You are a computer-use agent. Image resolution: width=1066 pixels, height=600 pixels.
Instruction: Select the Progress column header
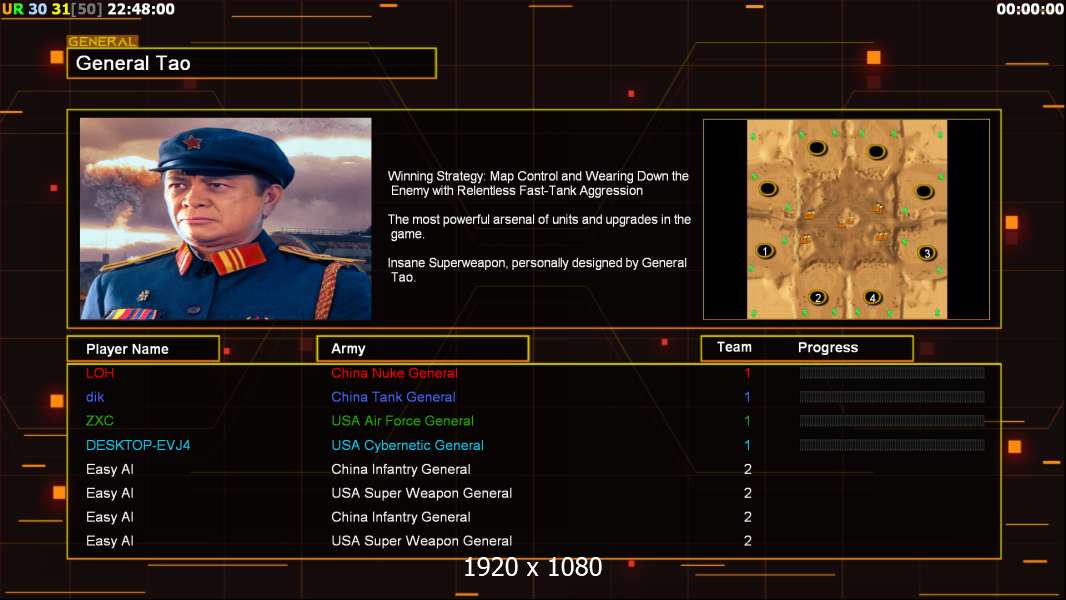pyautogui.click(x=827, y=347)
